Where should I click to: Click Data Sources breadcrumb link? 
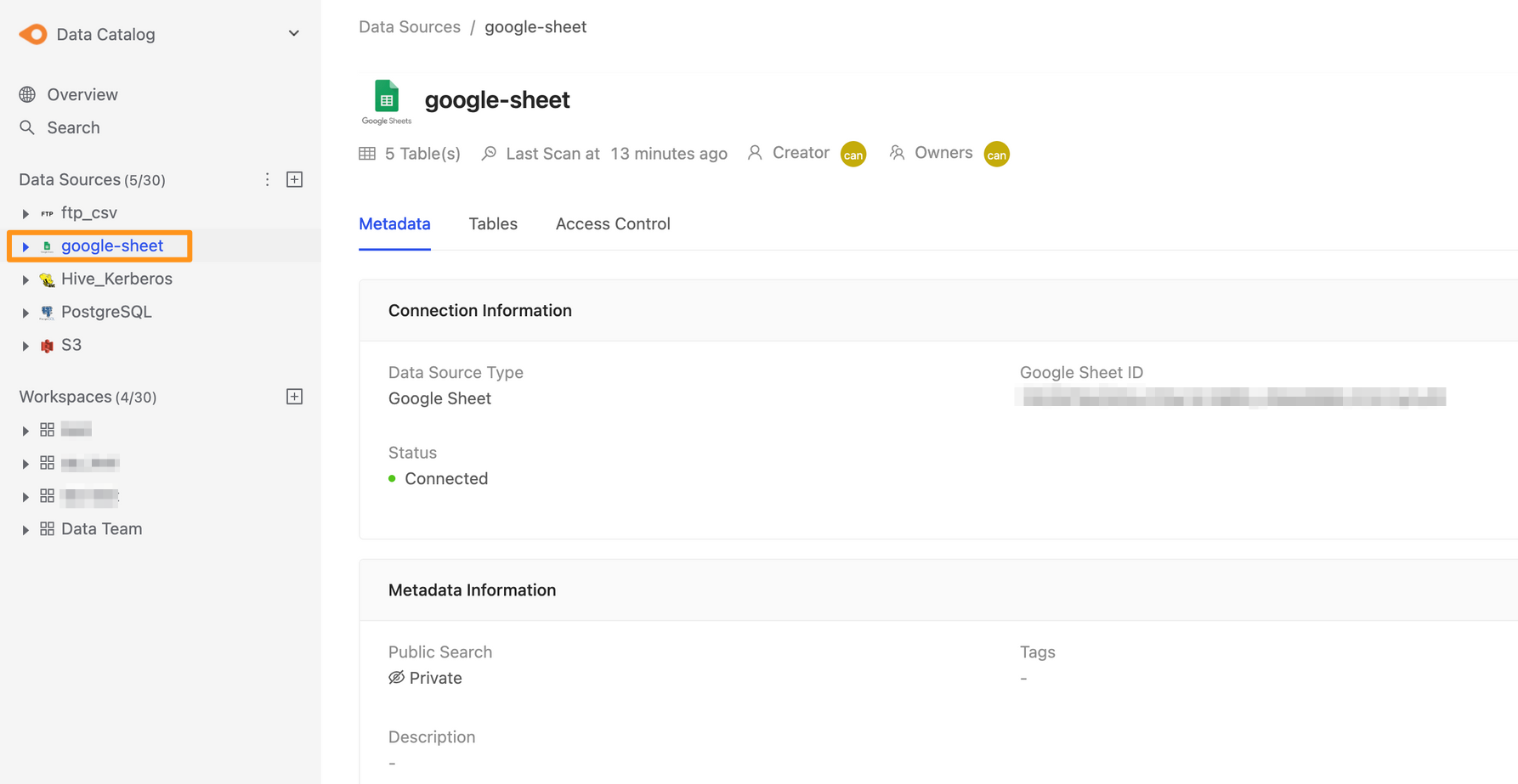(410, 27)
